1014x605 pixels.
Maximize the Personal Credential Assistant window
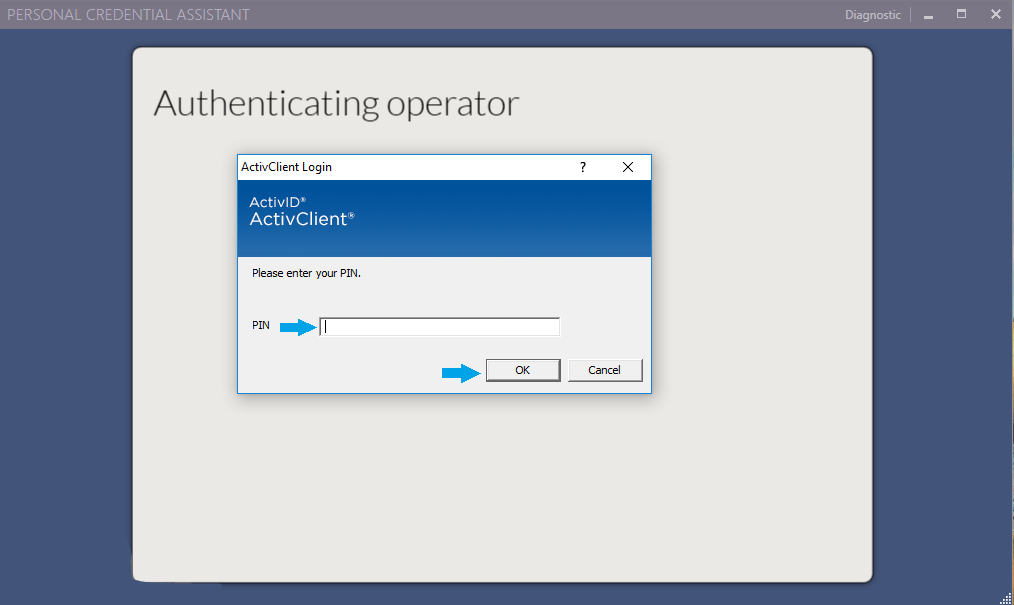(962, 14)
